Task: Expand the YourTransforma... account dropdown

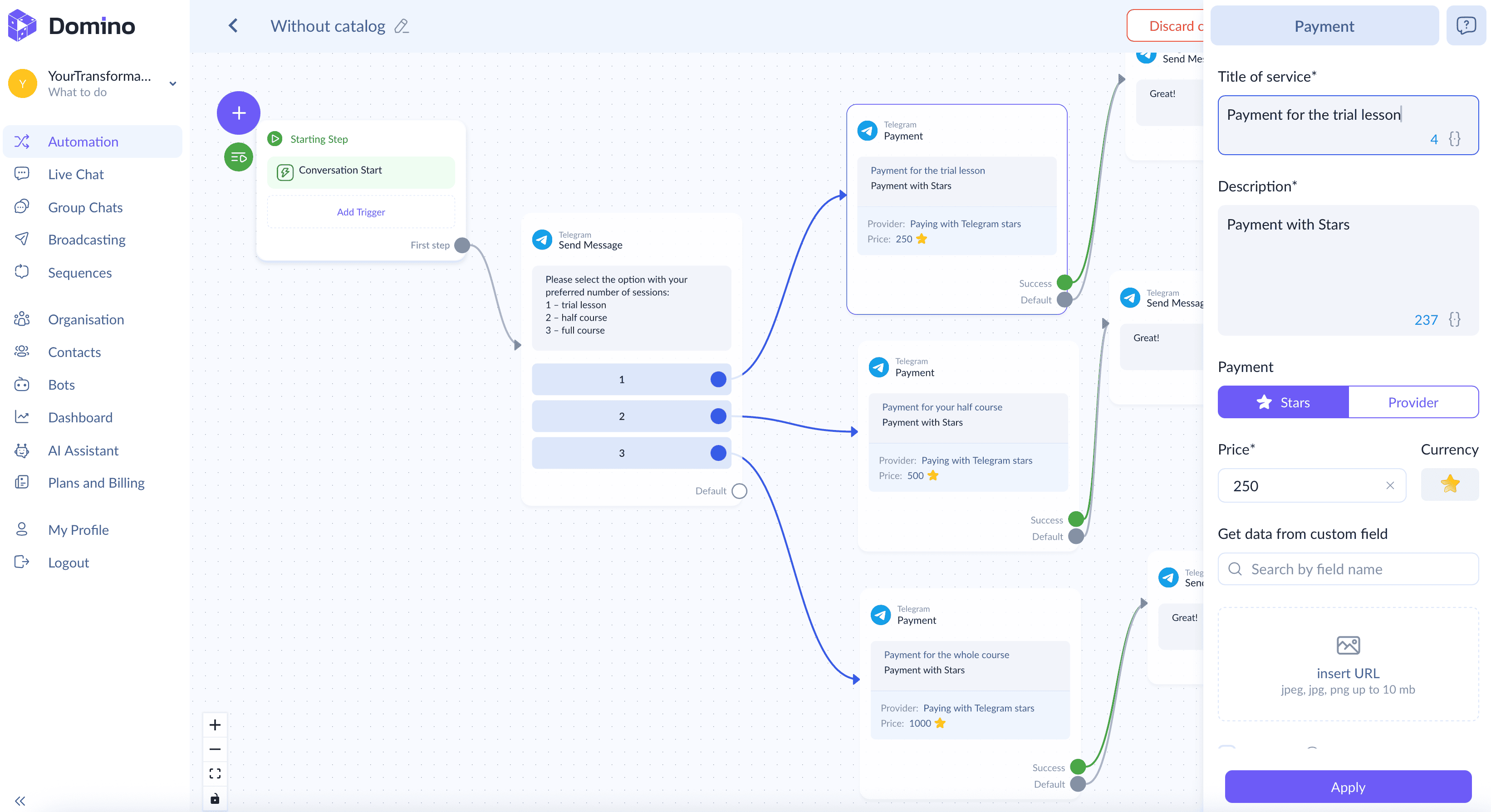Action: 172,83
